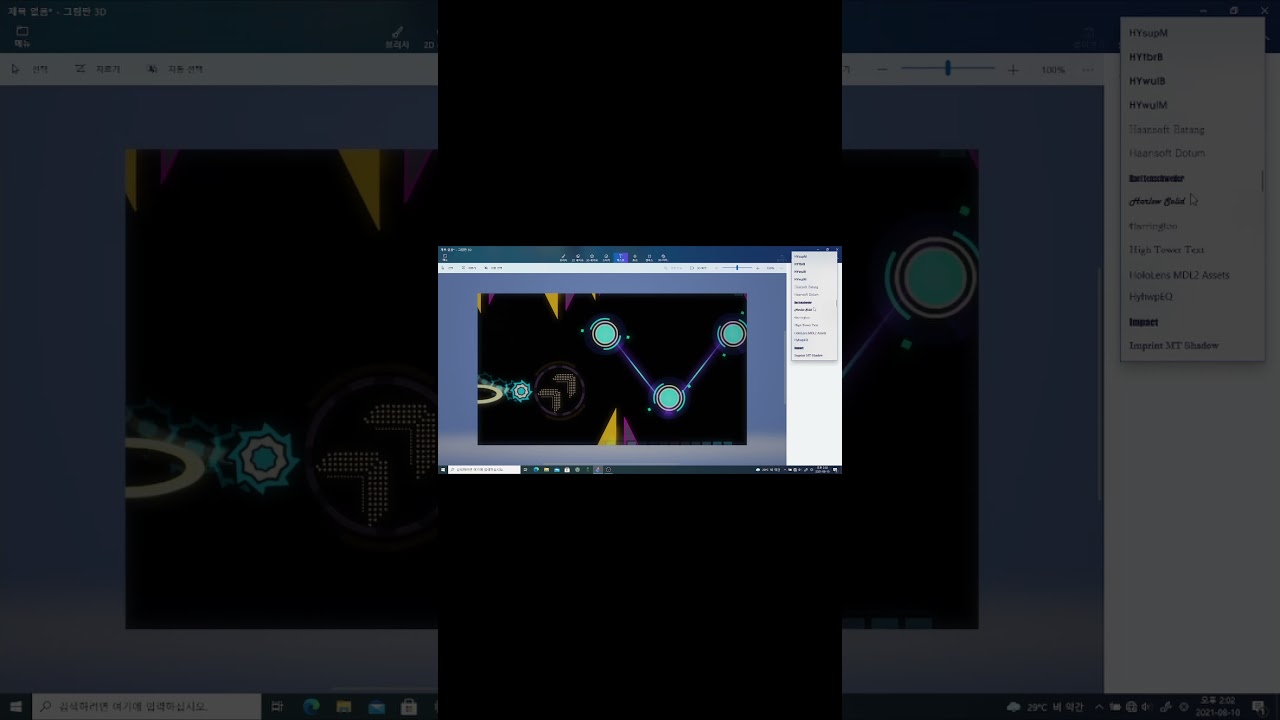This screenshot has width=1280, height=720.
Task: Open the Canvas tool
Action: [649, 257]
